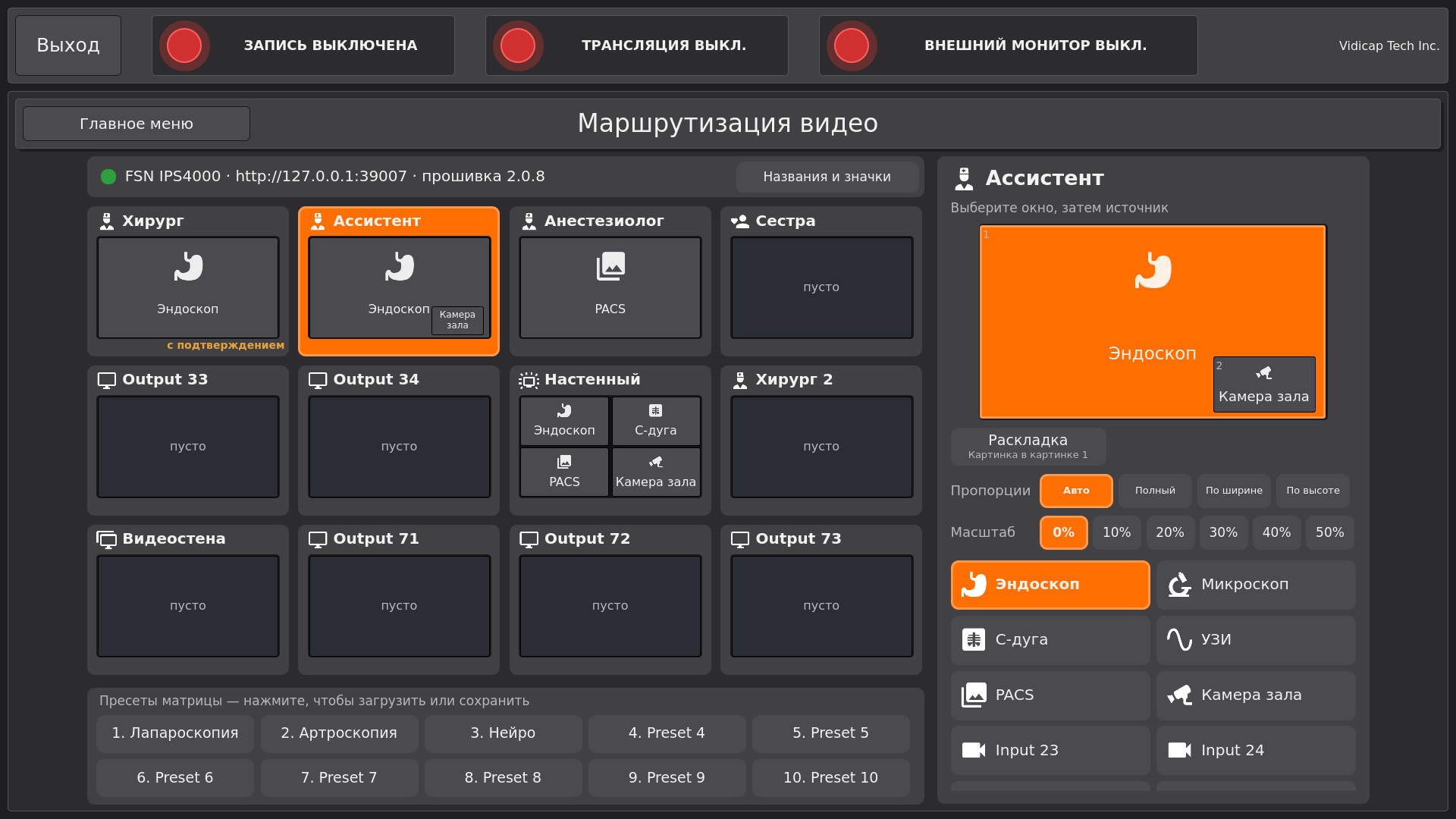1456x819 pixels.
Task: Load preset 3. Нейро
Action: pos(503,733)
